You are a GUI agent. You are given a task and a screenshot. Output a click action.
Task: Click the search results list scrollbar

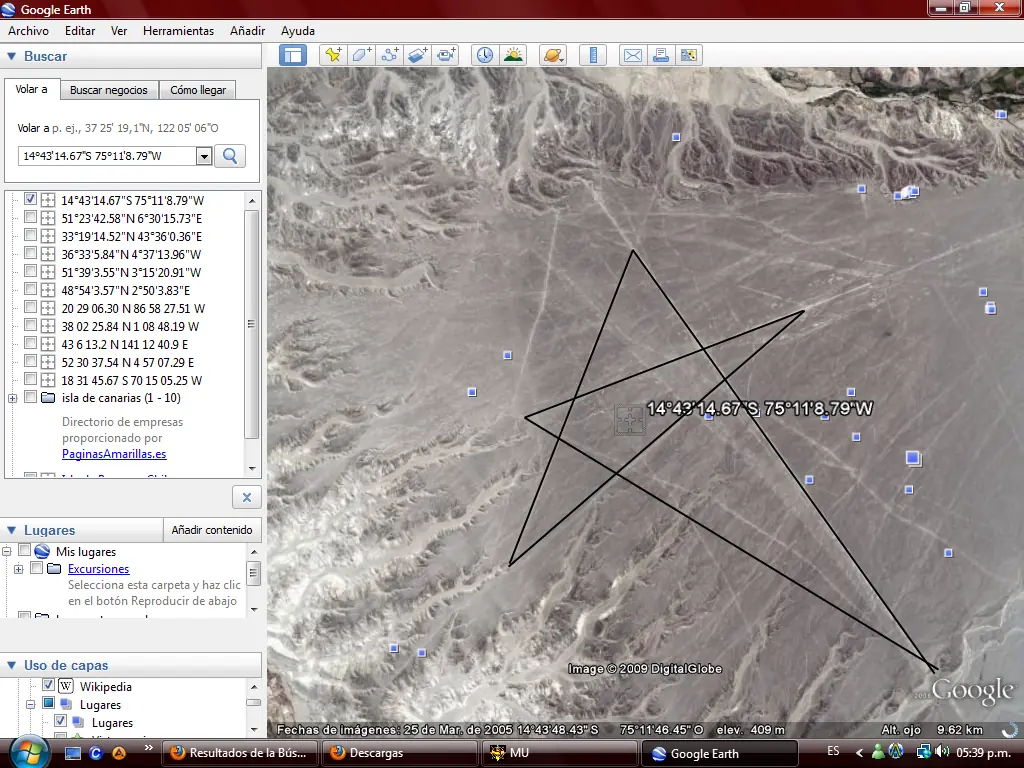click(251, 324)
